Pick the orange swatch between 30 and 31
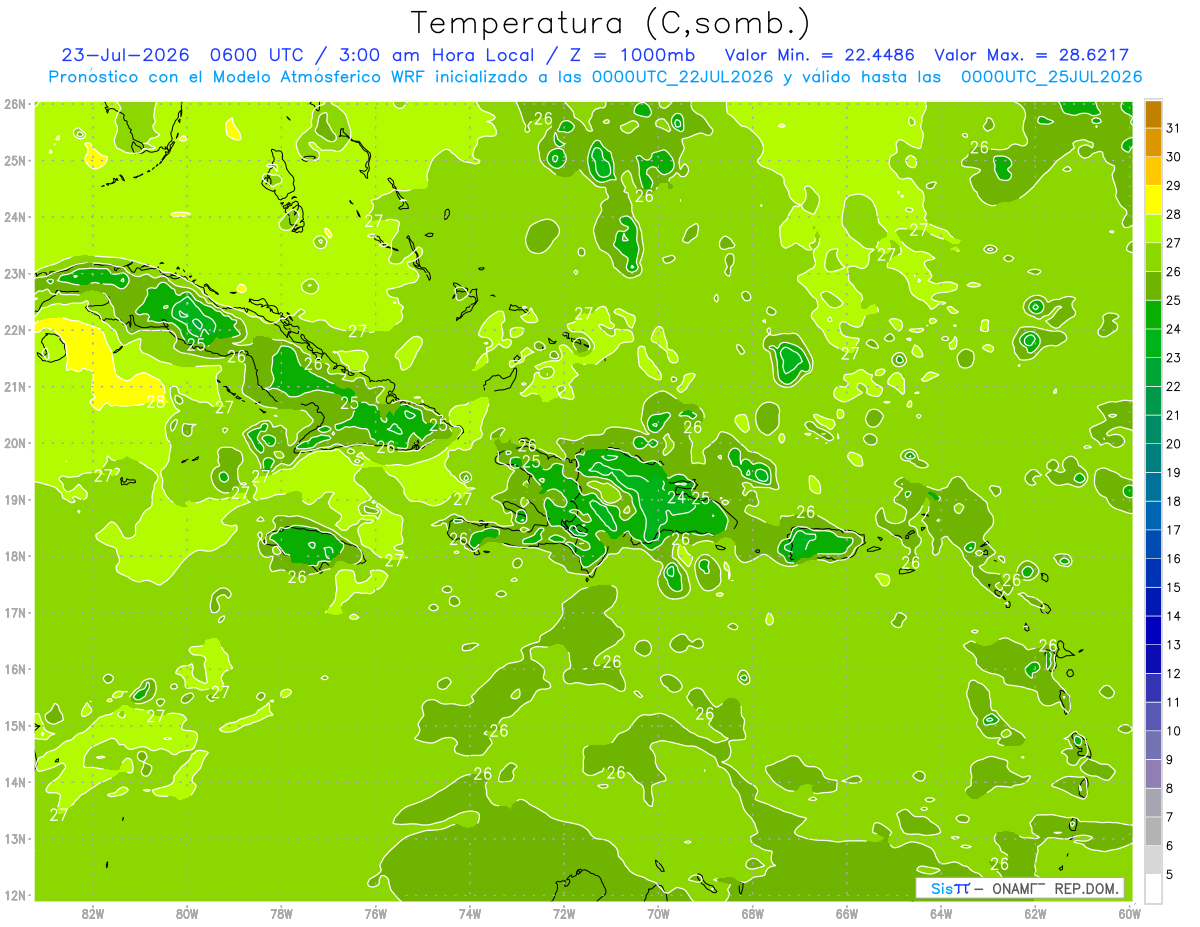The height and width of the screenshot is (927, 1200). (x=1153, y=143)
